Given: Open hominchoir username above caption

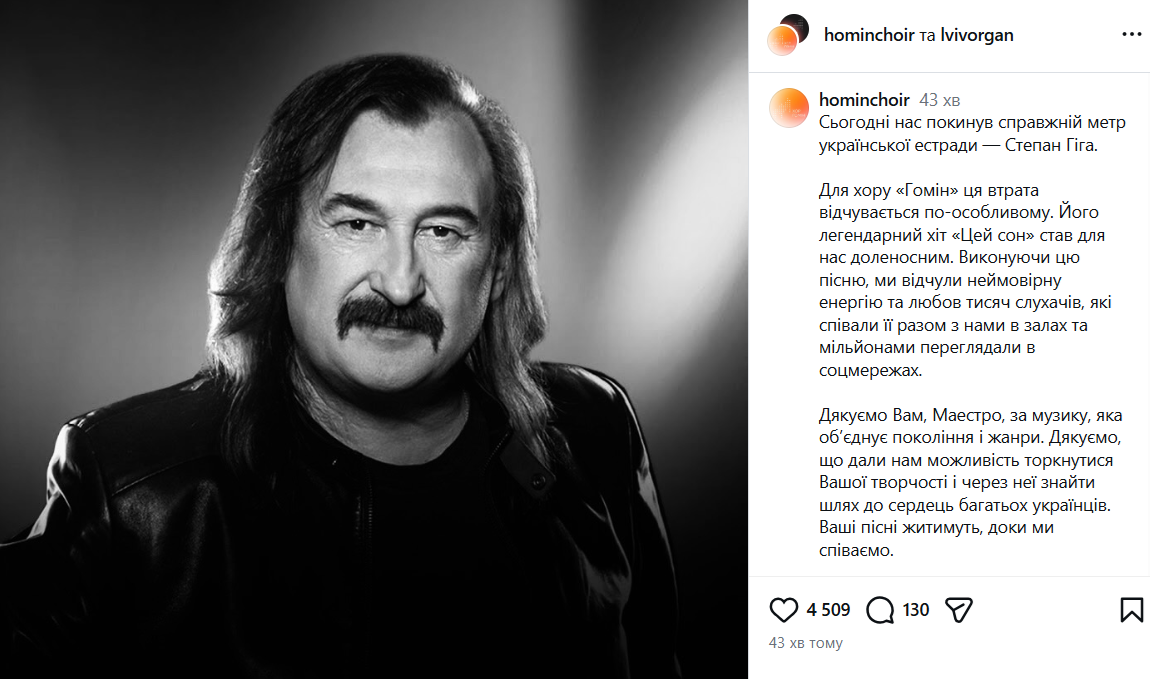Looking at the screenshot, I should 864,100.
